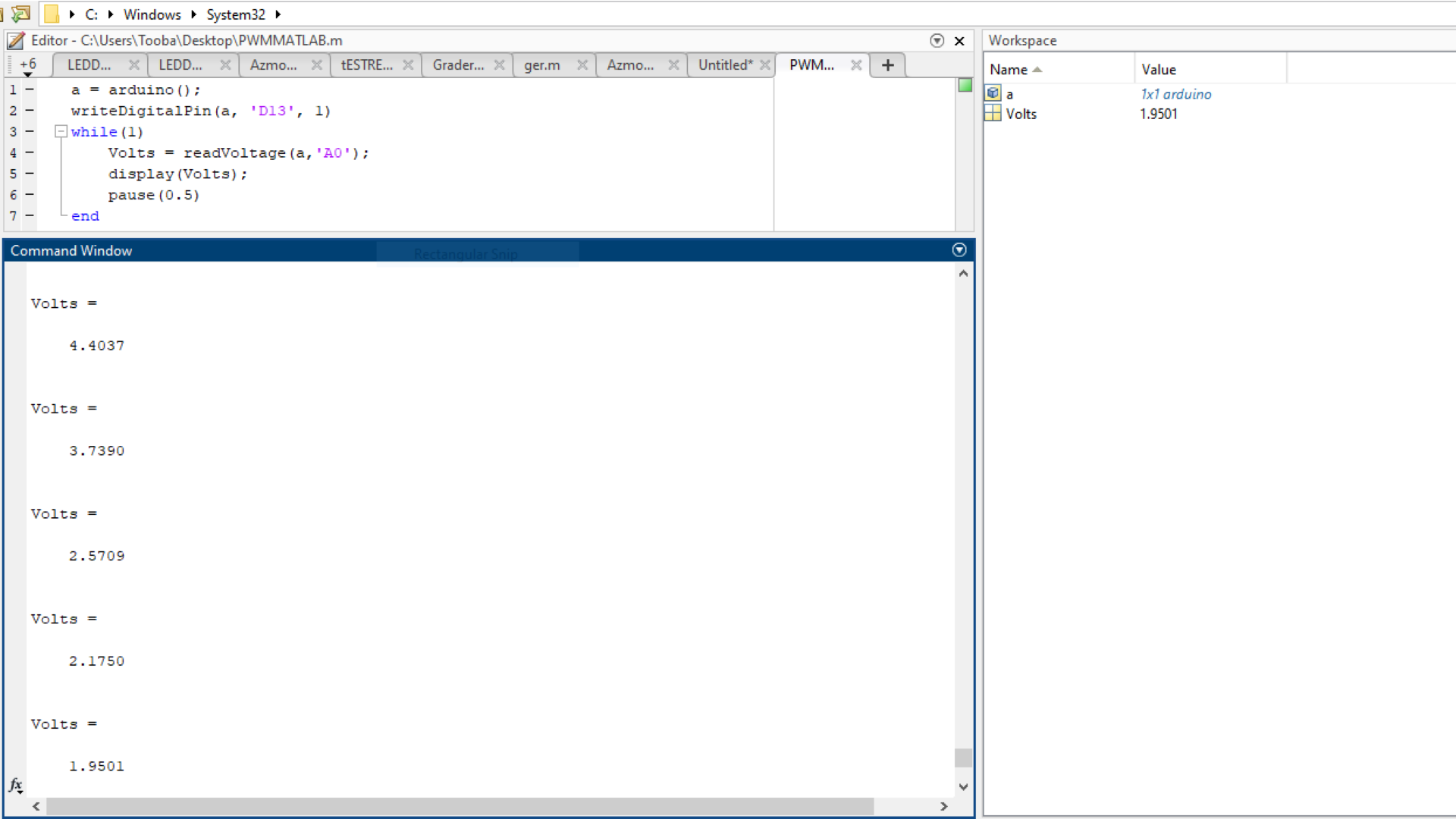Screen dimensions: 1456x819
Task: Switch to the tESTRE... editor tab
Action: point(367,65)
